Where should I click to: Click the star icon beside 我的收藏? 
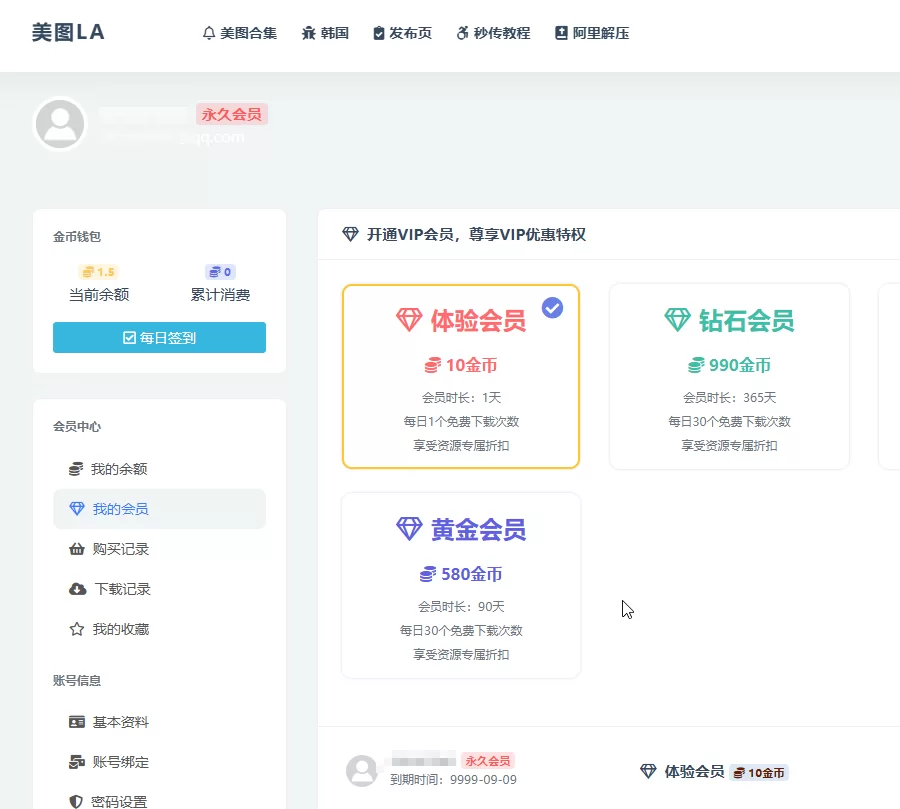pyautogui.click(x=77, y=629)
